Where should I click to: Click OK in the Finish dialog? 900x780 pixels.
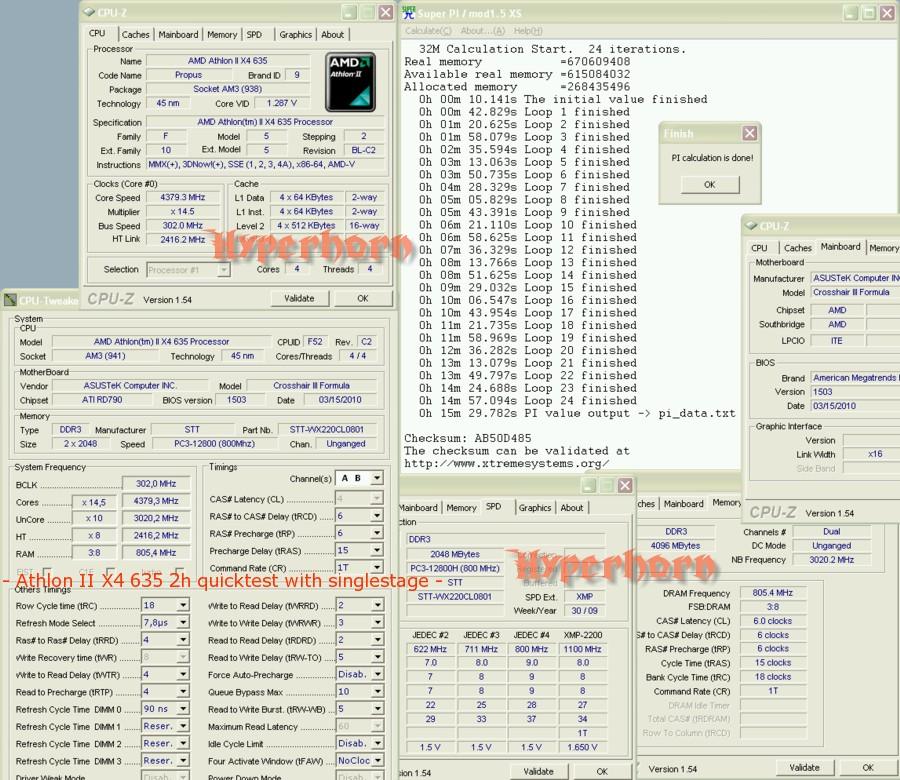pyautogui.click(x=710, y=184)
